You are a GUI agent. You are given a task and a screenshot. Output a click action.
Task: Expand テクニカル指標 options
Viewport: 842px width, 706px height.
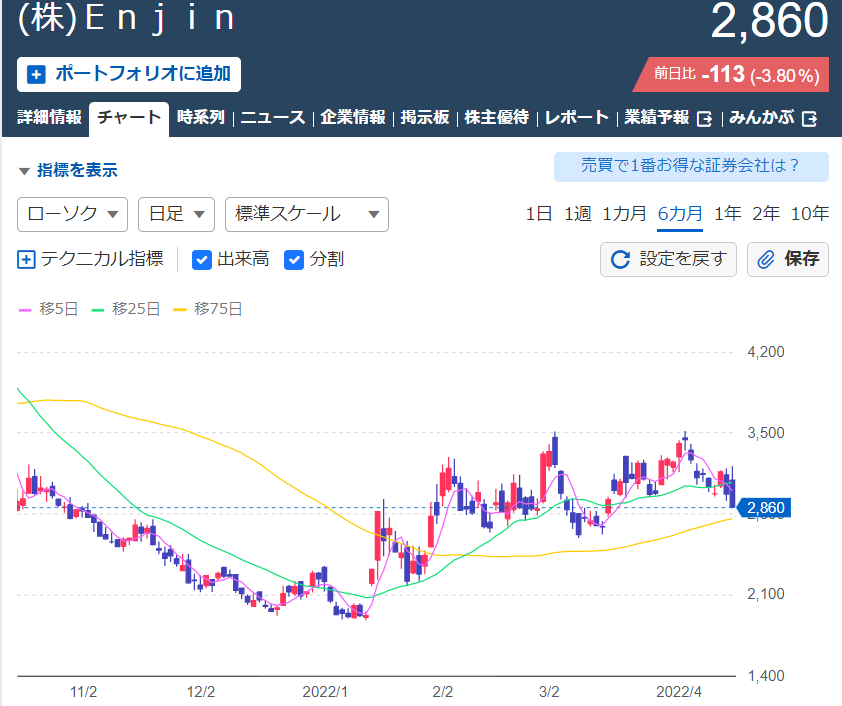90,259
